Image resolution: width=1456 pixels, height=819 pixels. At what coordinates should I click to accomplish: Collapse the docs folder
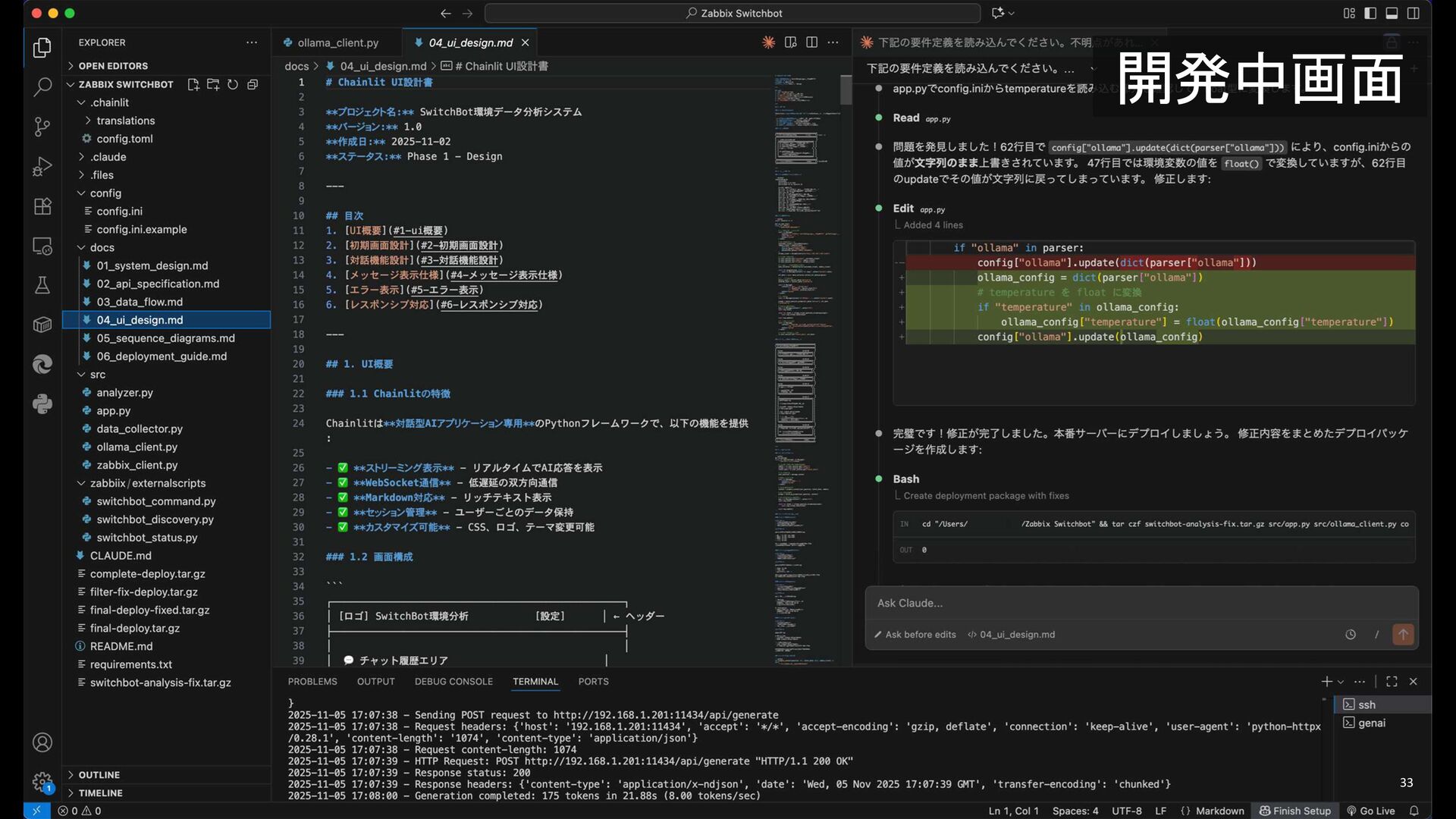[102, 247]
